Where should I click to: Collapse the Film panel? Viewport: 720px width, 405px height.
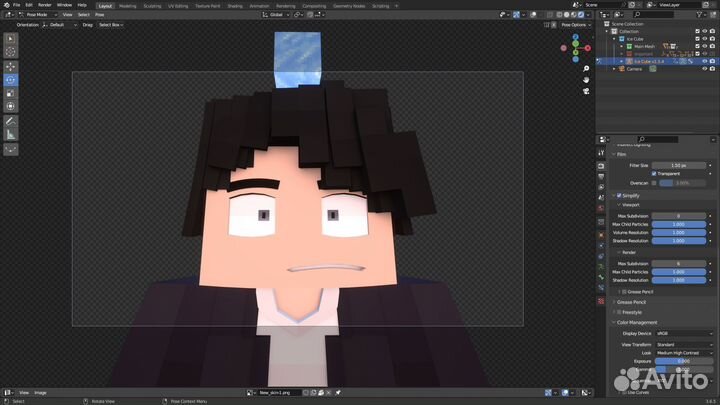pyautogui.click(x=619, y=154)
